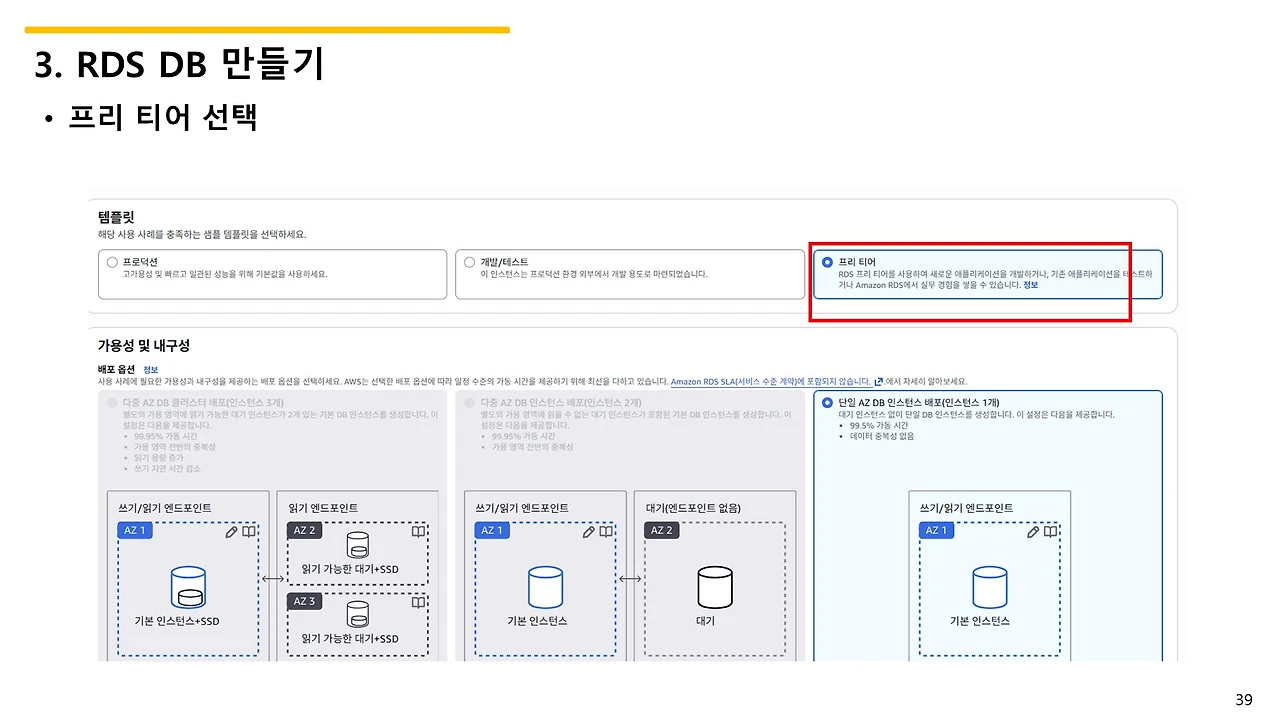The image size is (1280, 720).
Task: Click pencil icon in cluster diagram's AZ 1 box
Action: tap(232, 532)
